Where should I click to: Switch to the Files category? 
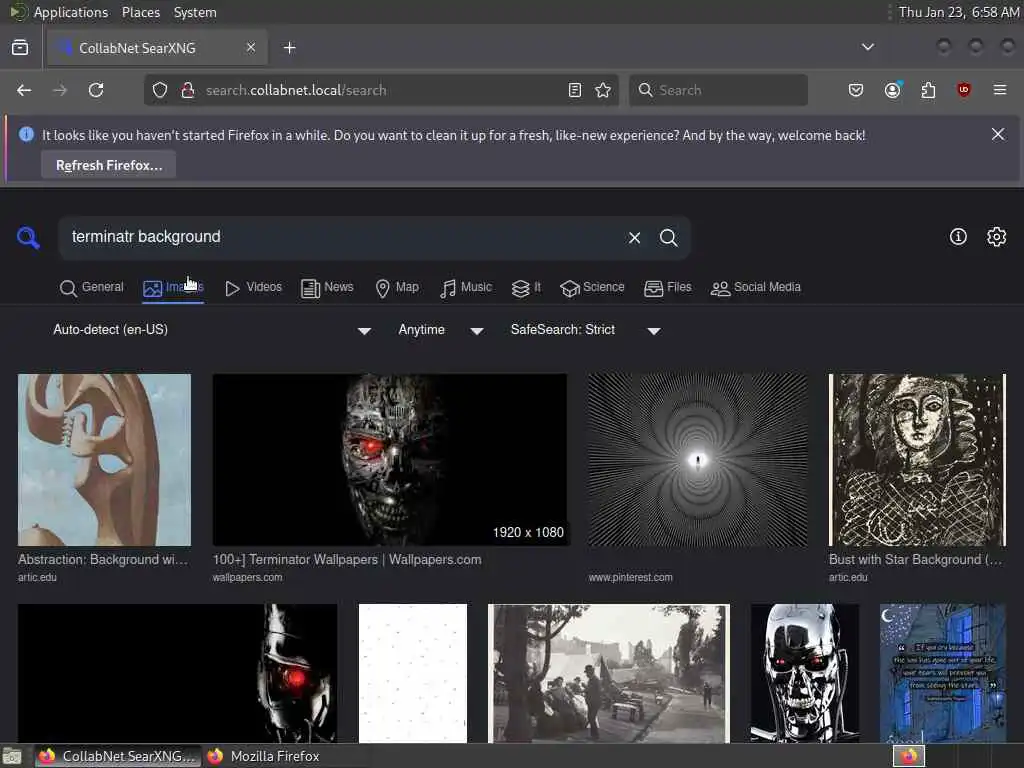click(x=667, y=287)
